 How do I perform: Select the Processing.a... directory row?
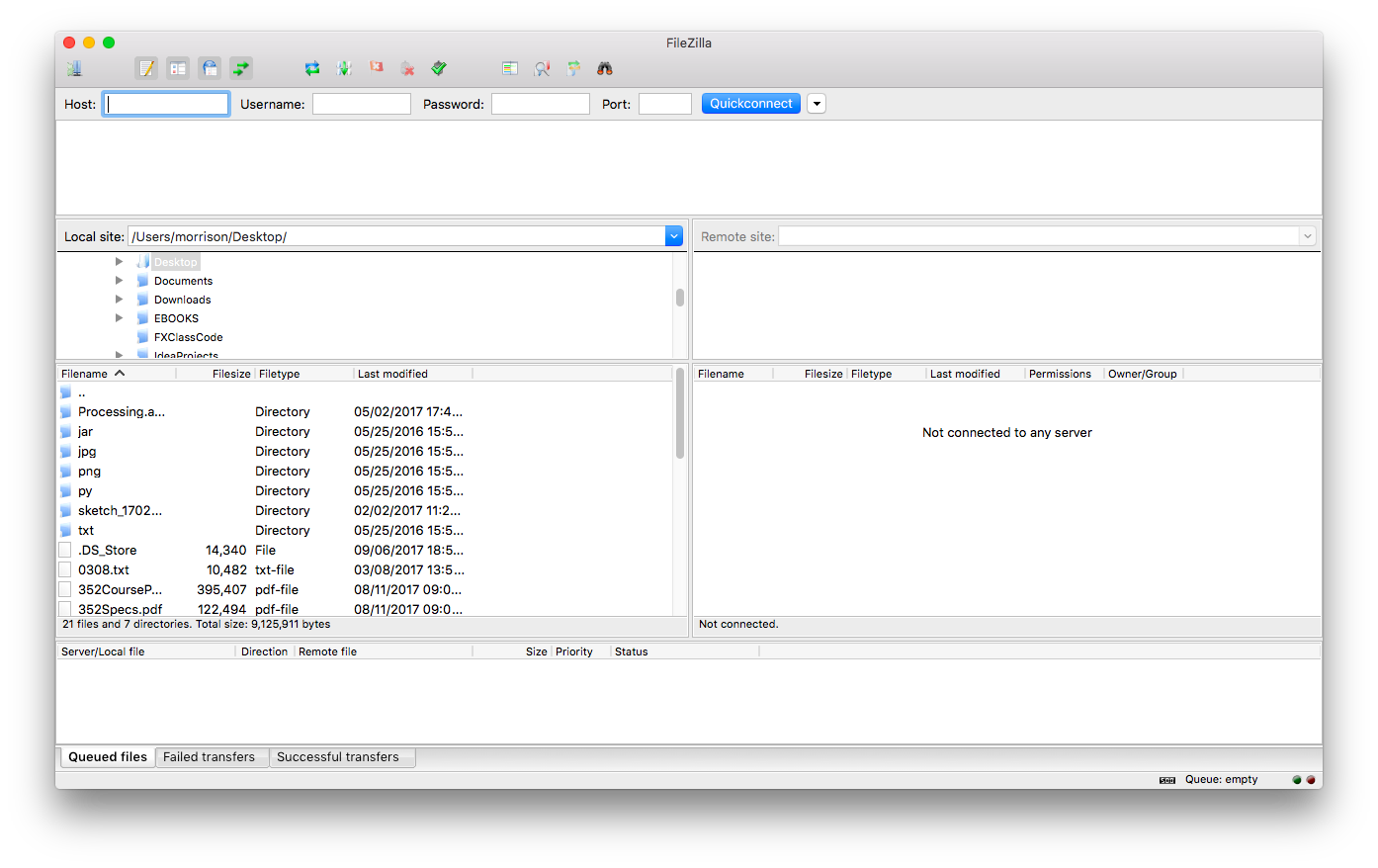[366, 412]
